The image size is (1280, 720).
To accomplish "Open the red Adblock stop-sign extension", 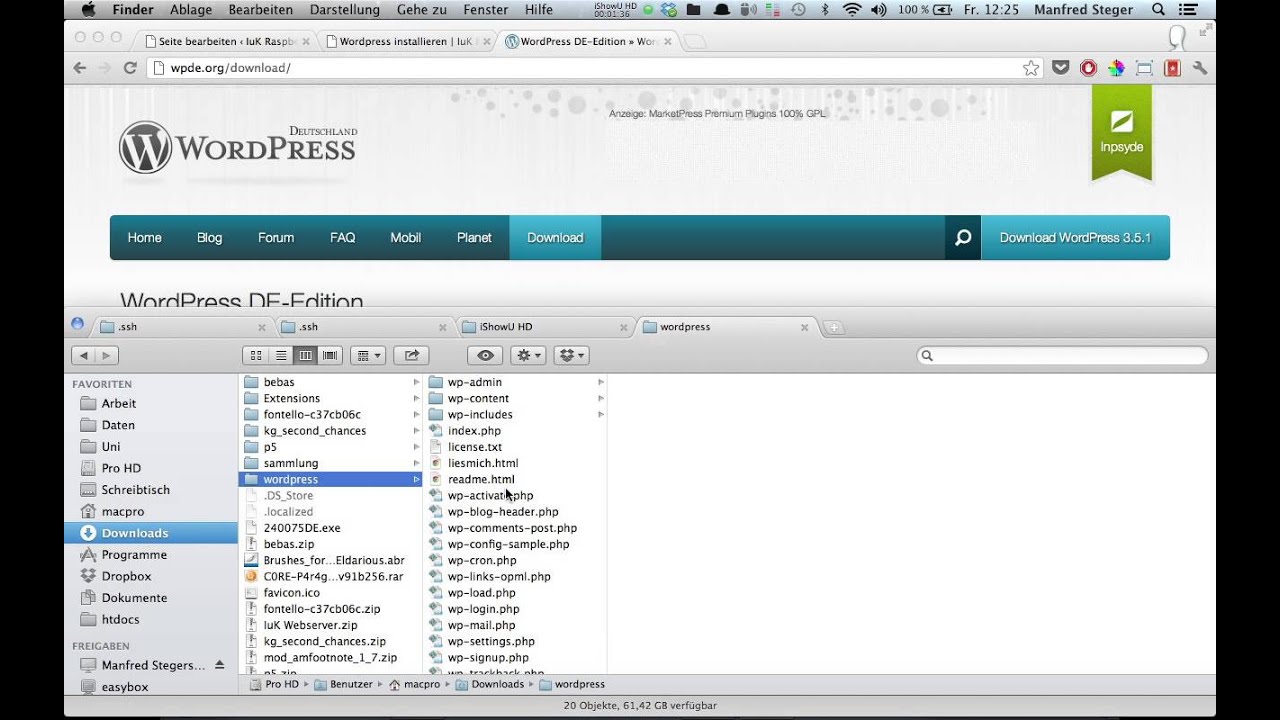I will pos(1088,68).
